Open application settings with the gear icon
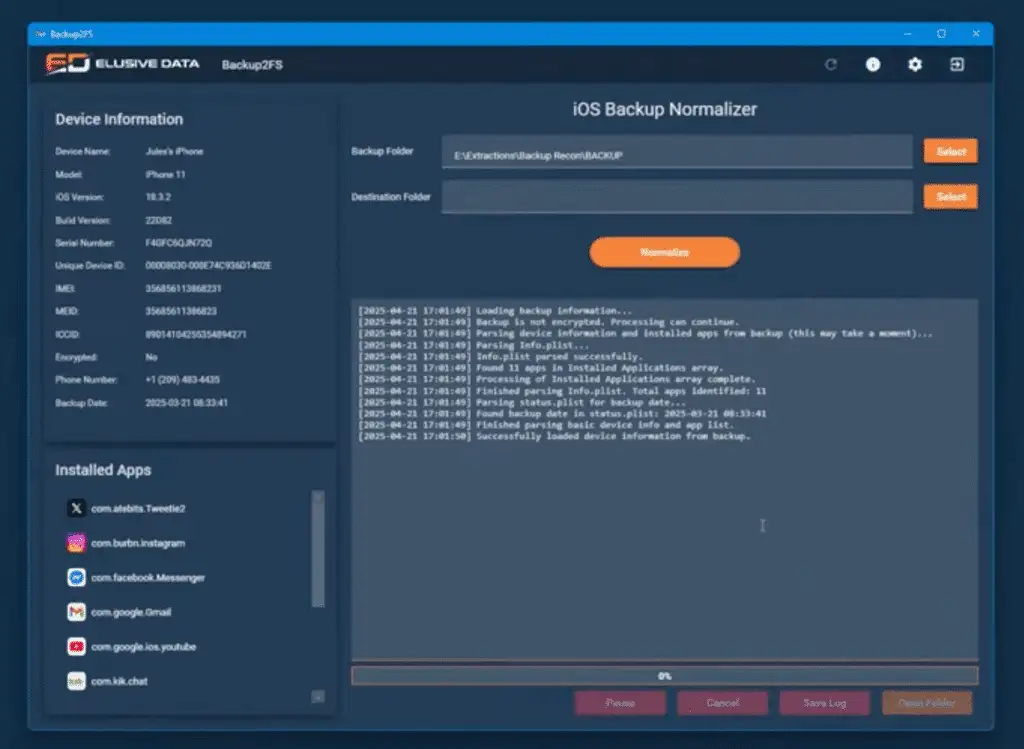Image resolution: width=1024 pixels, height=749 pixels. 914,63
